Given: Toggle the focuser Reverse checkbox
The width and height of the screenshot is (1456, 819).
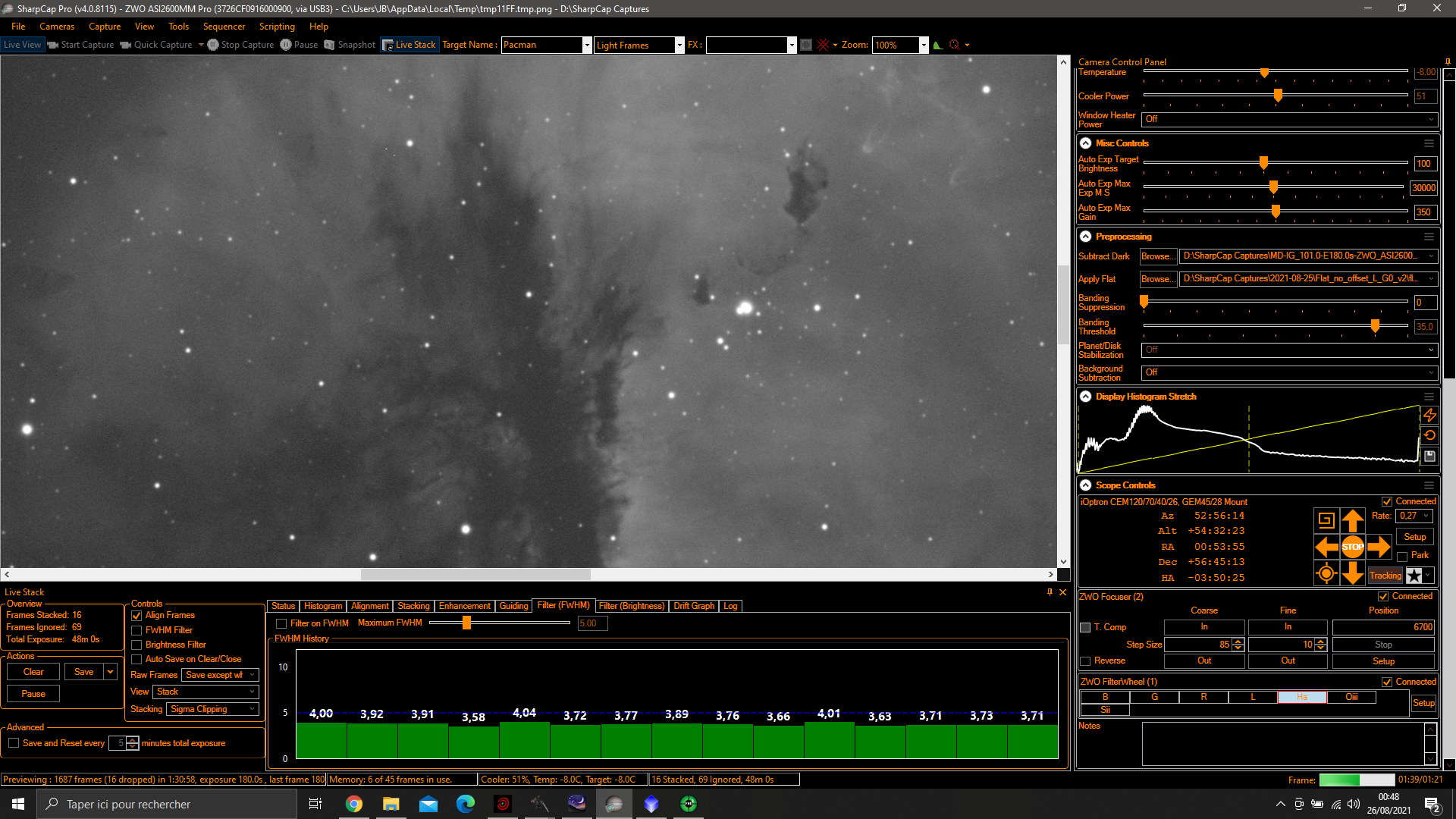Looking at the screenshot, I should [x=1085, y=661].
